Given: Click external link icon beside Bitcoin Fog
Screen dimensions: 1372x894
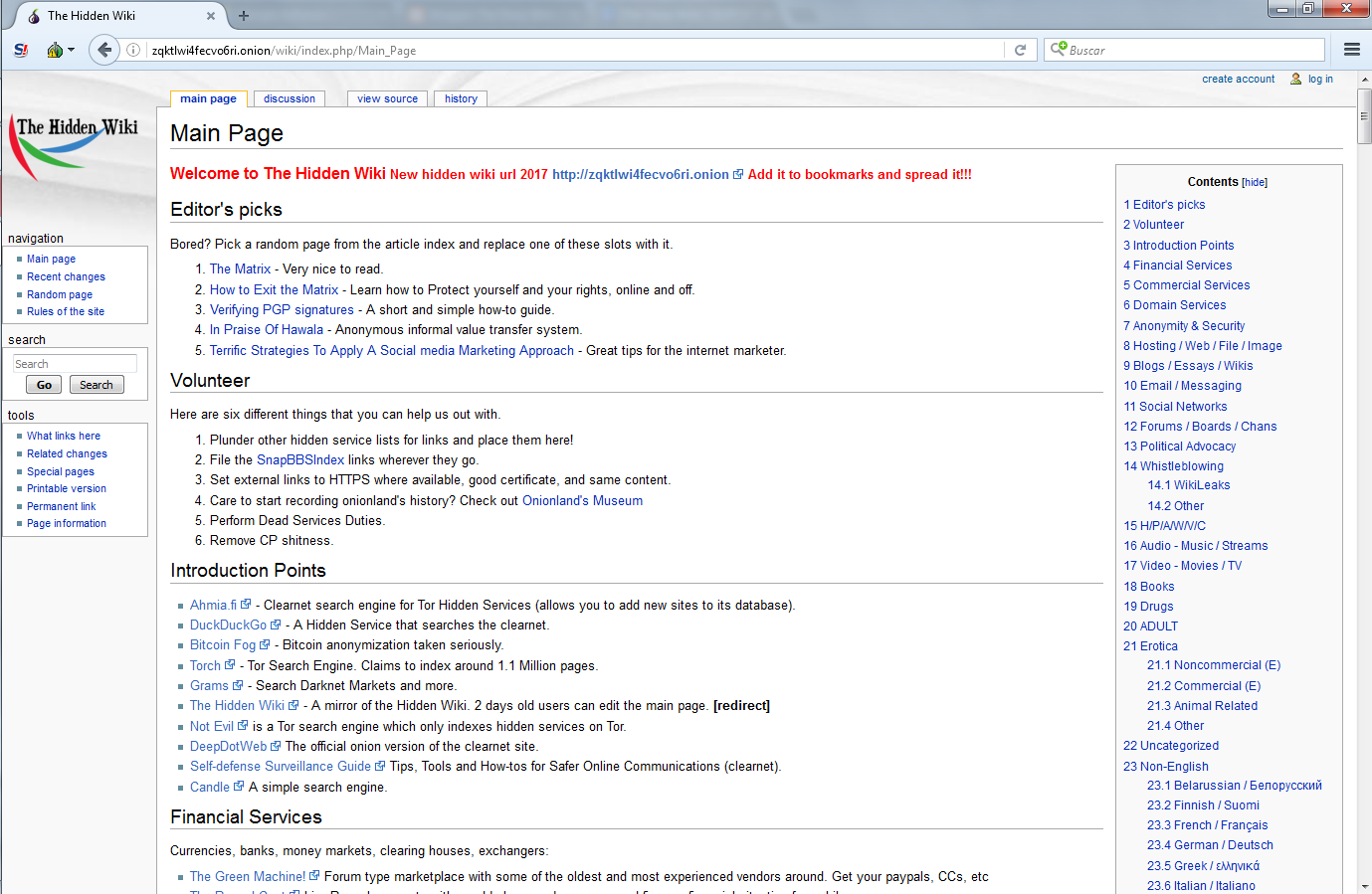Looking at the screenshot, I should [265, 644].
